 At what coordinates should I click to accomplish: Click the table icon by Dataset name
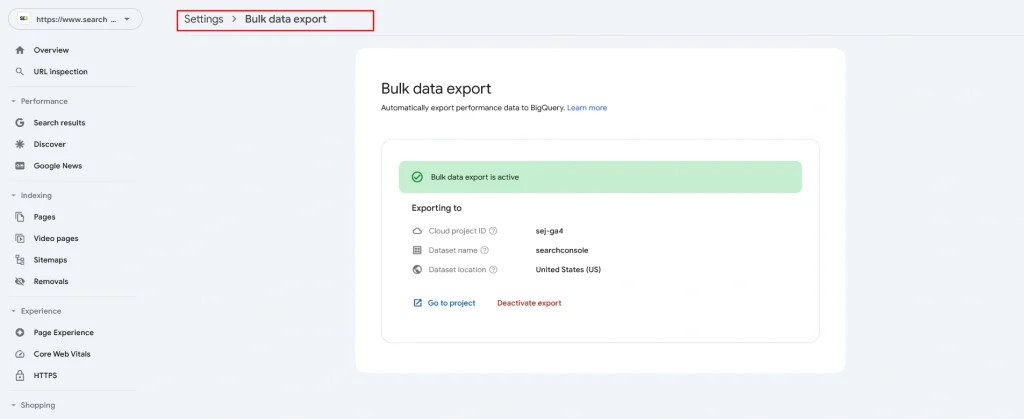click(417, 250)
